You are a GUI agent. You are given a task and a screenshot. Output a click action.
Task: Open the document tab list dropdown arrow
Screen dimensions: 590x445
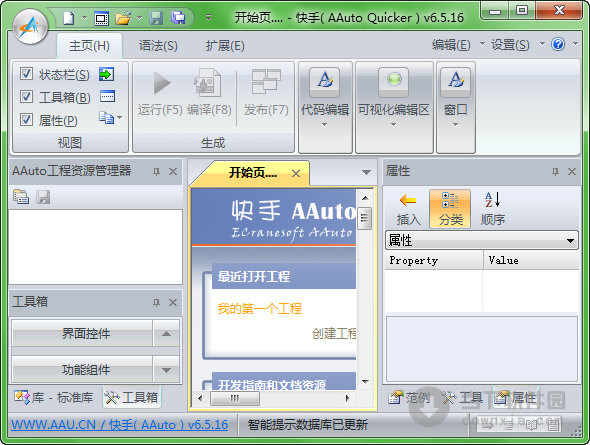(366, 172)
